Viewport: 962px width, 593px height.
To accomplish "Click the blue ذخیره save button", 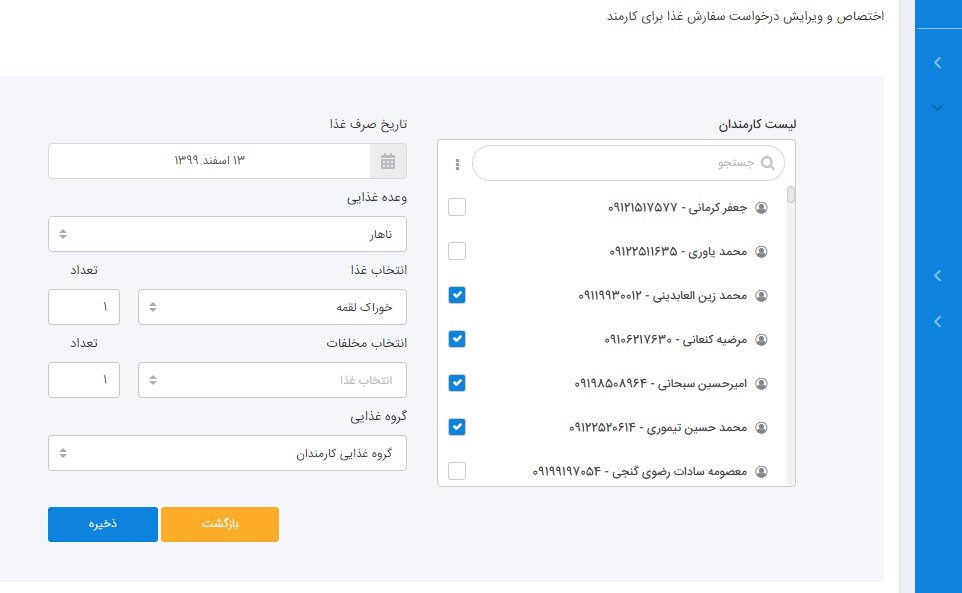I will coord(103,524).
